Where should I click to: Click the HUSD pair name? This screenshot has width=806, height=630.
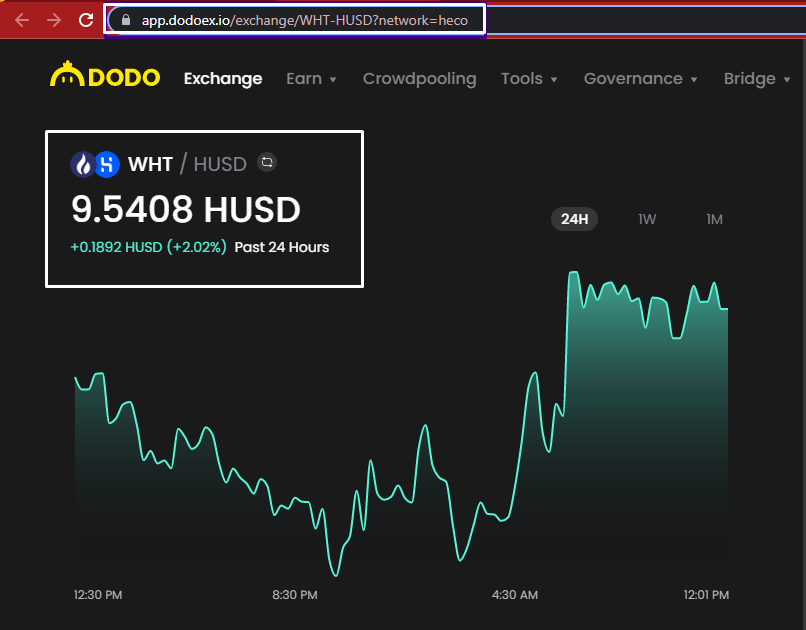coord(220,164)
